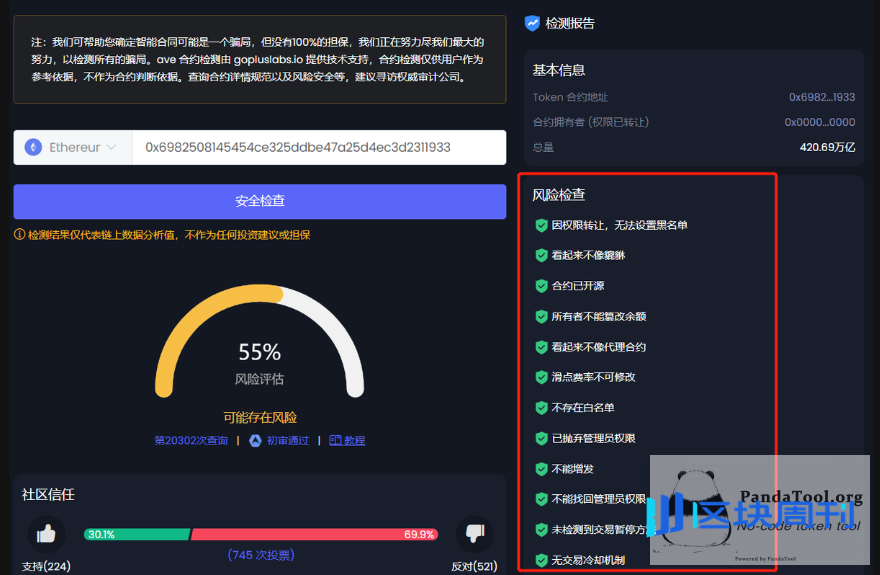Click the 55% risk gauge

coord(259,352)
